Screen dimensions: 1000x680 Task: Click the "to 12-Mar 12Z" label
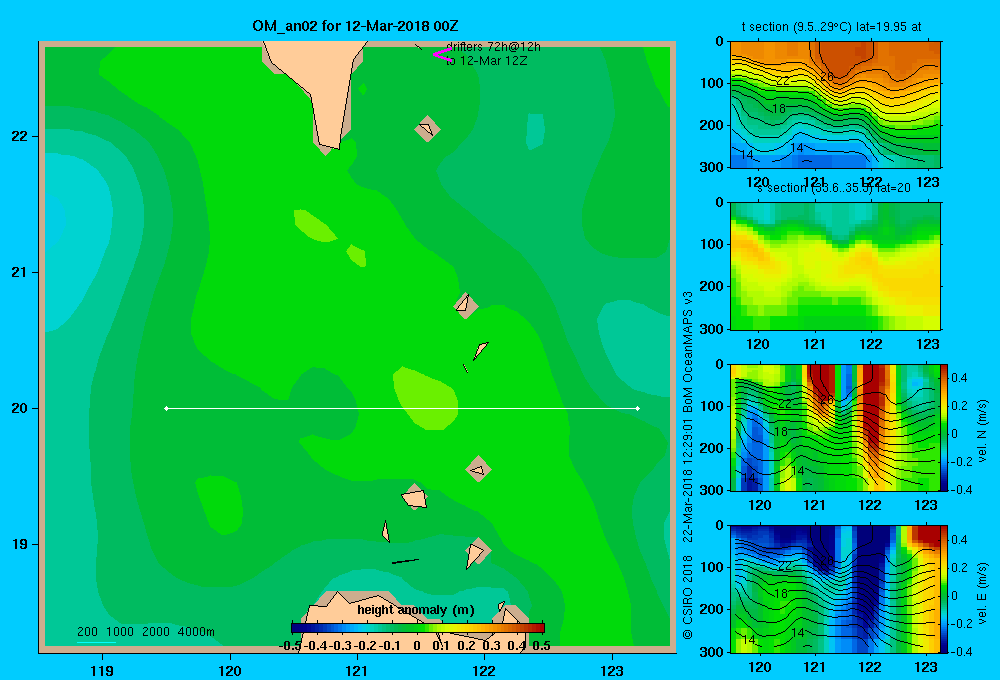[x=487, y=61]
